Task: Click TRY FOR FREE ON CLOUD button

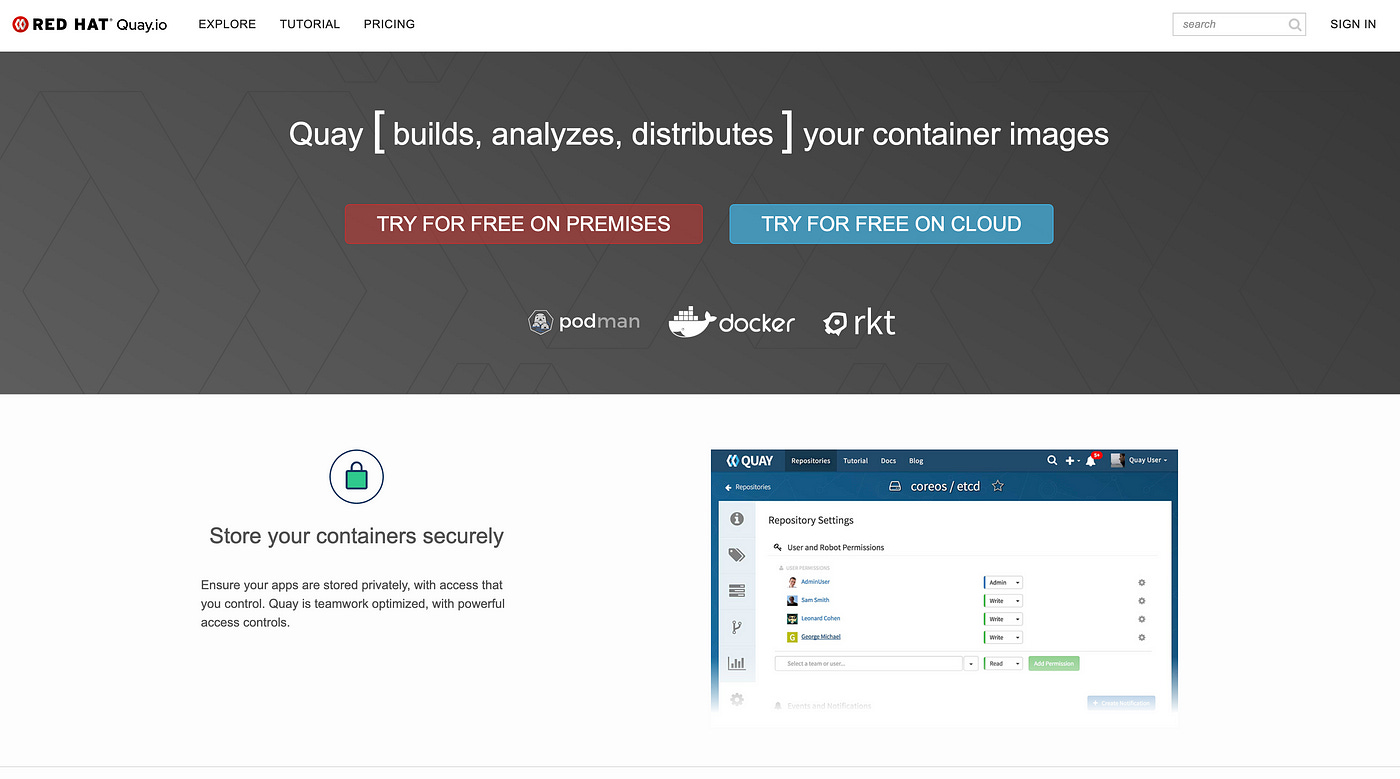Action: [891, 224]
